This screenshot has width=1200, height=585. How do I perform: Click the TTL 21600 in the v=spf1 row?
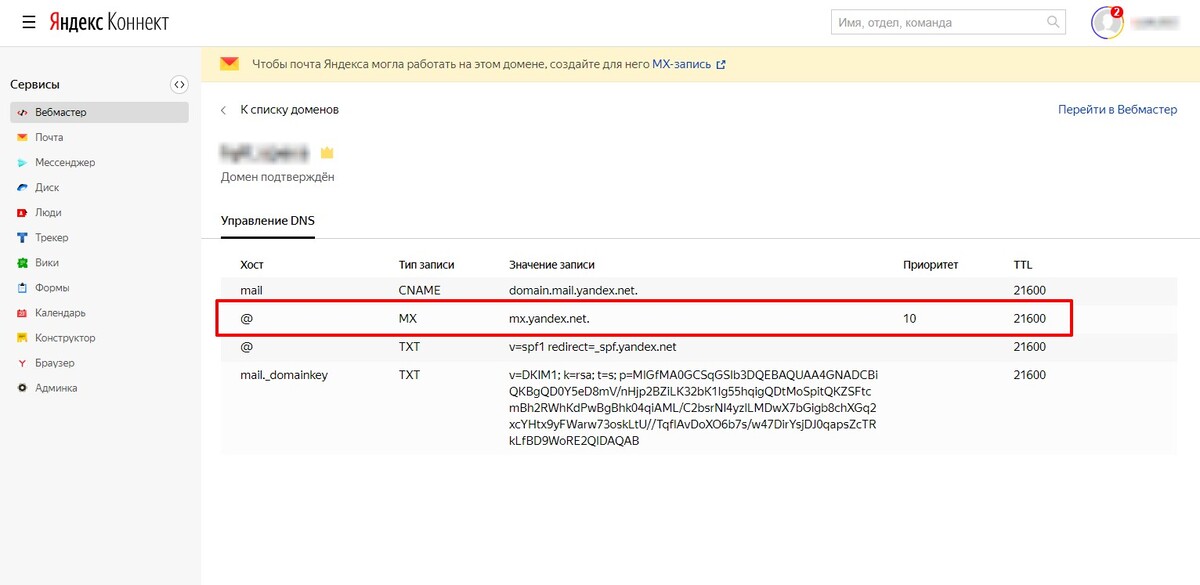(1029, 347)
